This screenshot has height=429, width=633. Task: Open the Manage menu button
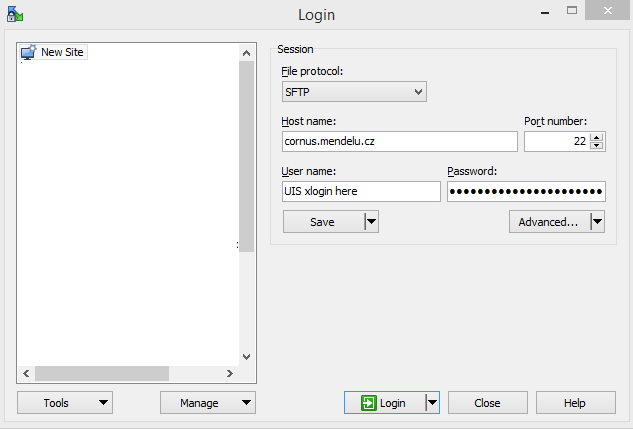tap(207, 403)
